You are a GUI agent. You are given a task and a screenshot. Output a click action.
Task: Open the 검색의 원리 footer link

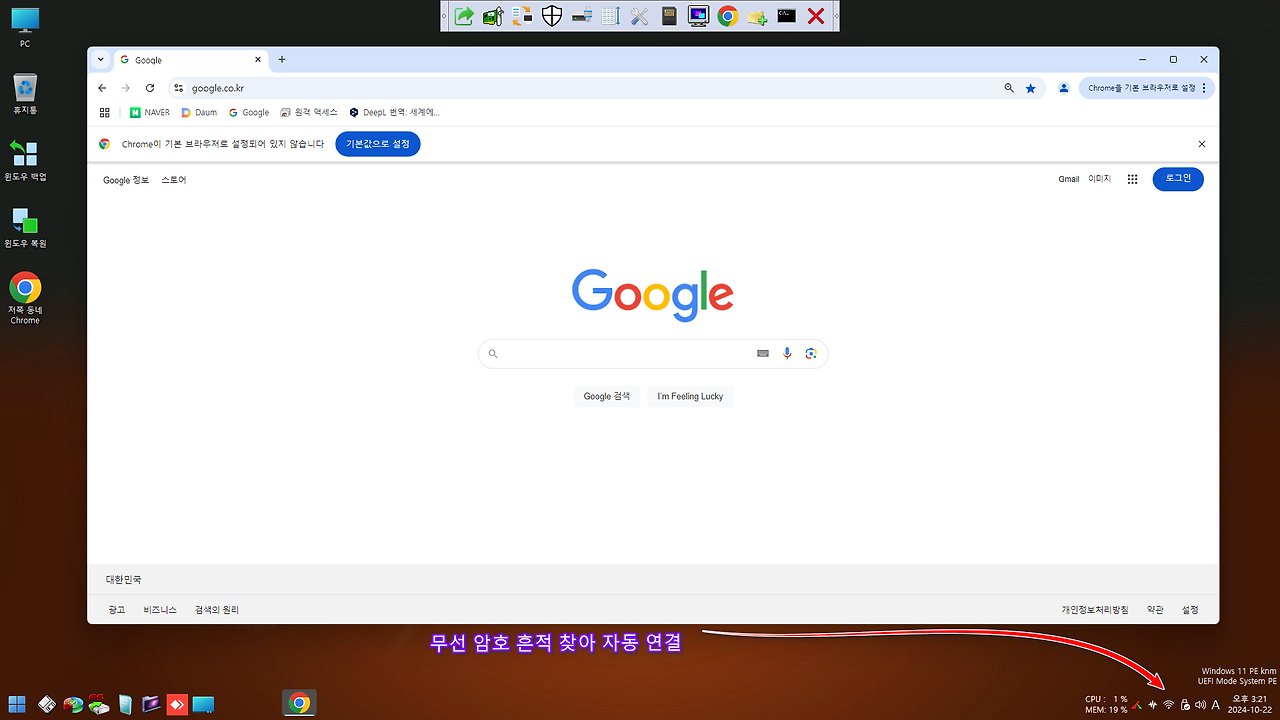point(217,610)
